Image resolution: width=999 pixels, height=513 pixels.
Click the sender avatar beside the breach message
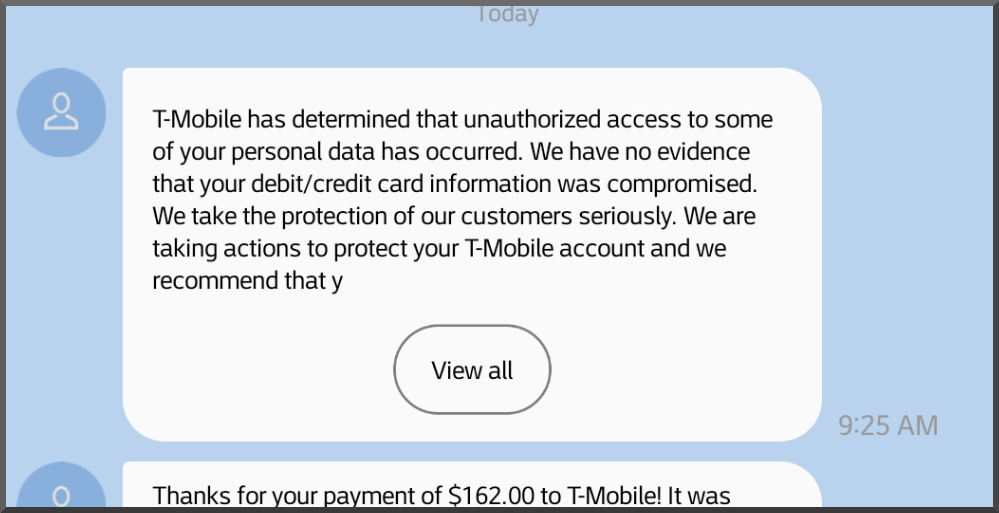(x=61, y=112)
